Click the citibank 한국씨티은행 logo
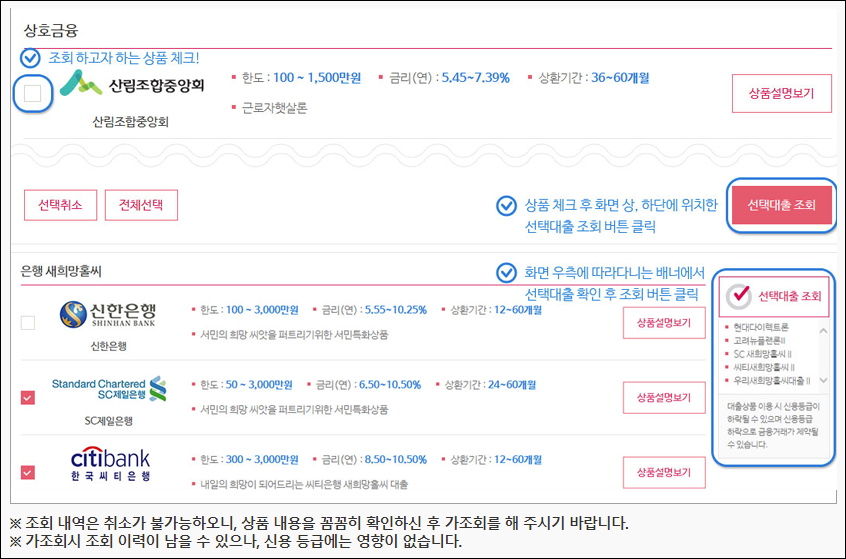The image size is (846, 559). (x=110, y=465)
